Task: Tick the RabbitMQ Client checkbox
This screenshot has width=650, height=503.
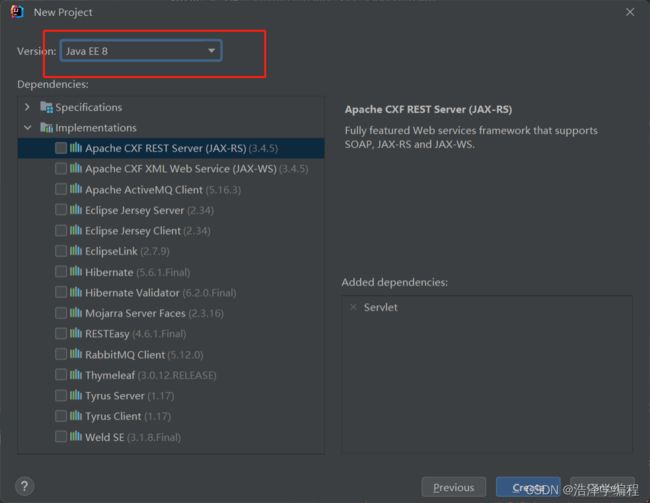Action: tap(61, 354)
